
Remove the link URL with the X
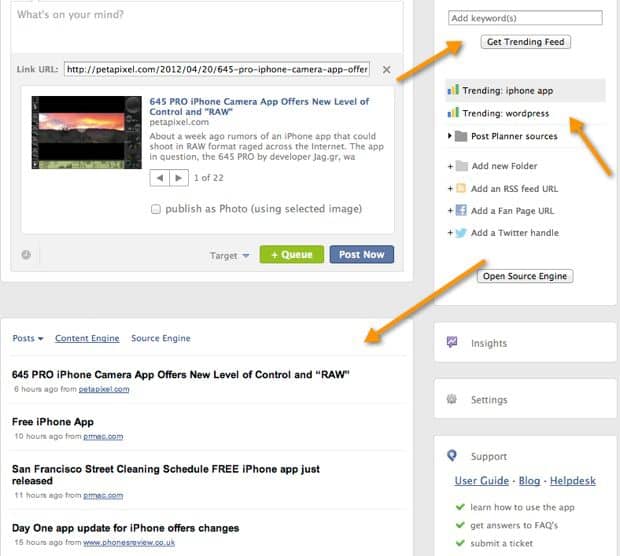coord(387,70)
